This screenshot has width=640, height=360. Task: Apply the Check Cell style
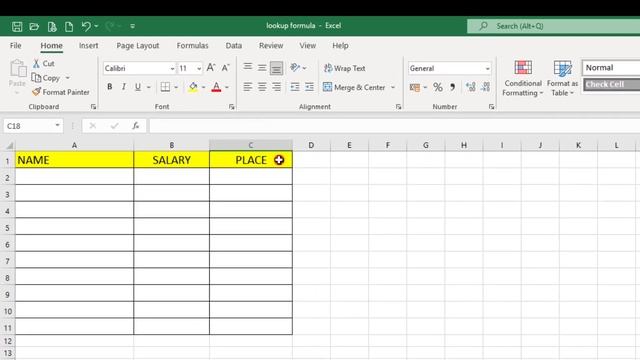pos(611,84)
